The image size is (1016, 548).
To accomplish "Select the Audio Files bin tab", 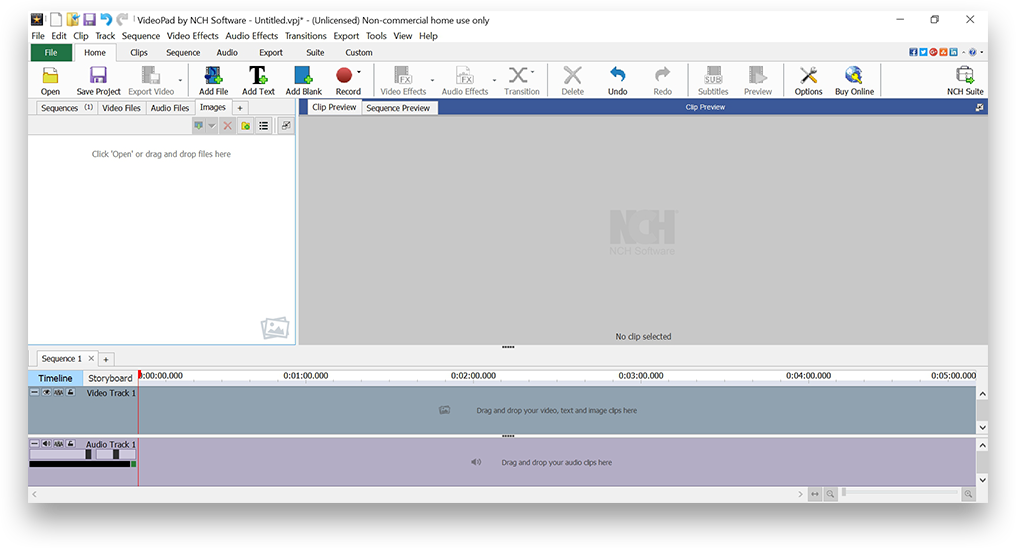I will [x=170, y=108].
